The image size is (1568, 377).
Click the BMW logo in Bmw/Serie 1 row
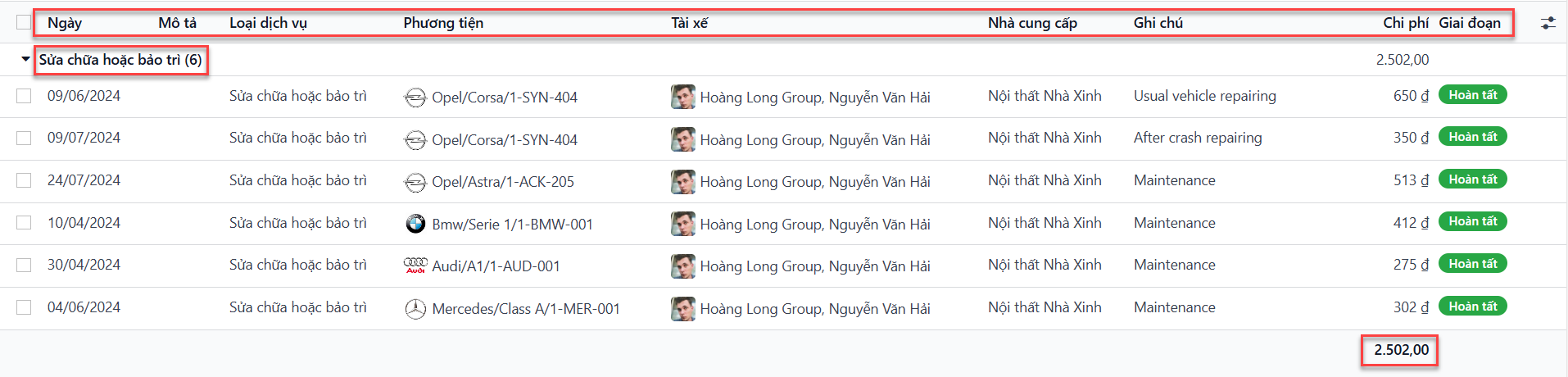pyautogui.click(x=415, y=224)
